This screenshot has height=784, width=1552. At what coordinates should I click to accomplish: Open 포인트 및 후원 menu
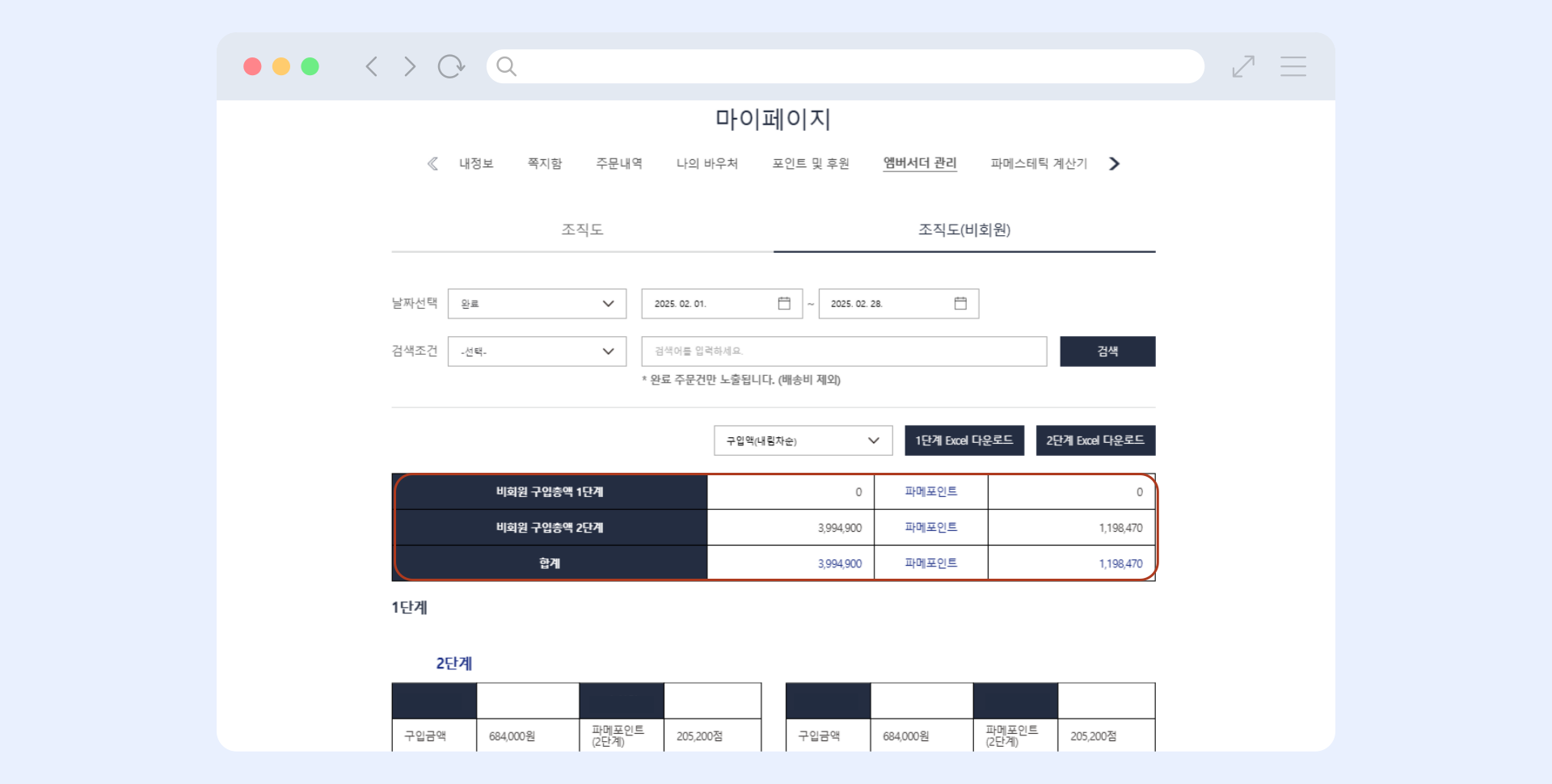811,163
